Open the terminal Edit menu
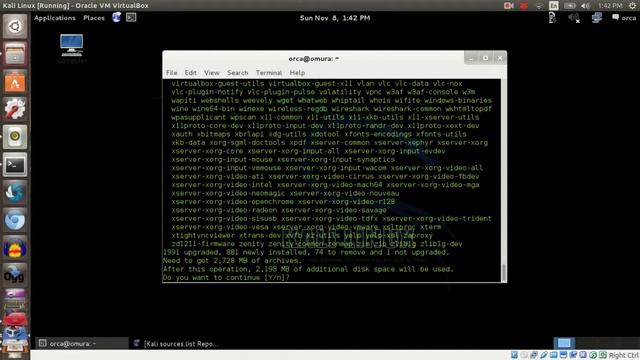Viewport: 640px width, 360px height. 191,73
